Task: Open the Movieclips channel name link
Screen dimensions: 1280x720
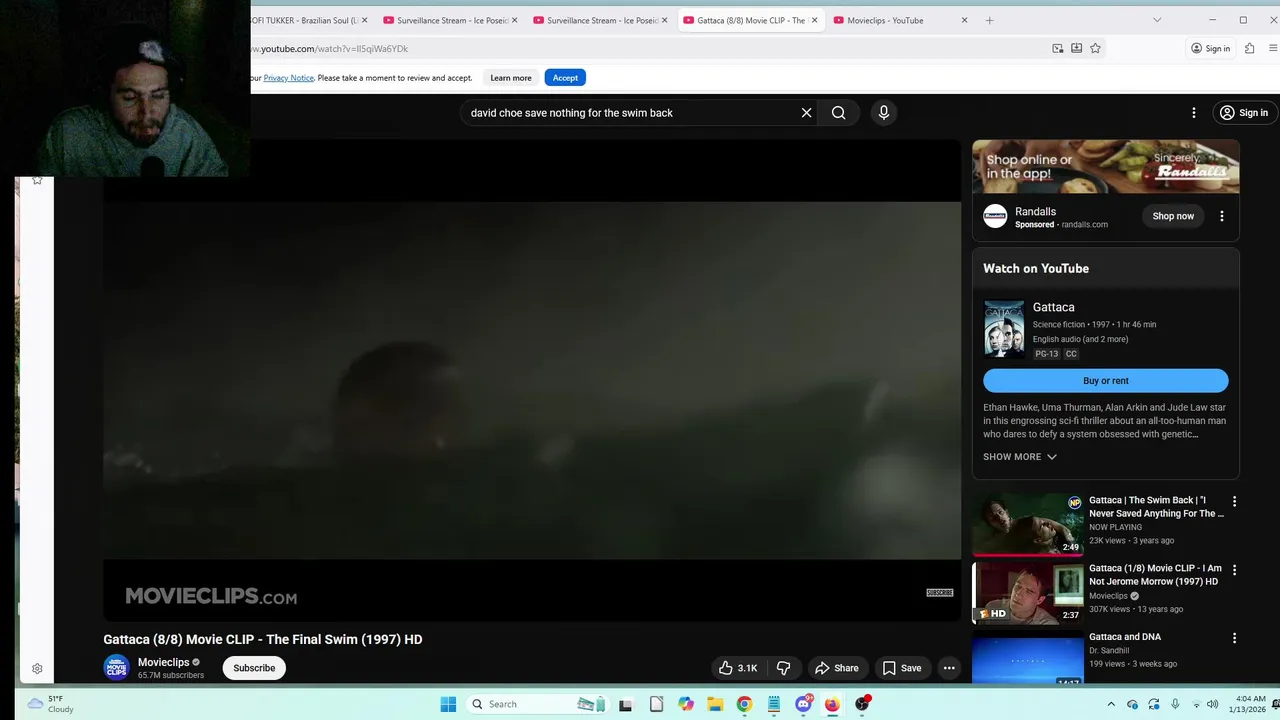Action: point(163,662)
